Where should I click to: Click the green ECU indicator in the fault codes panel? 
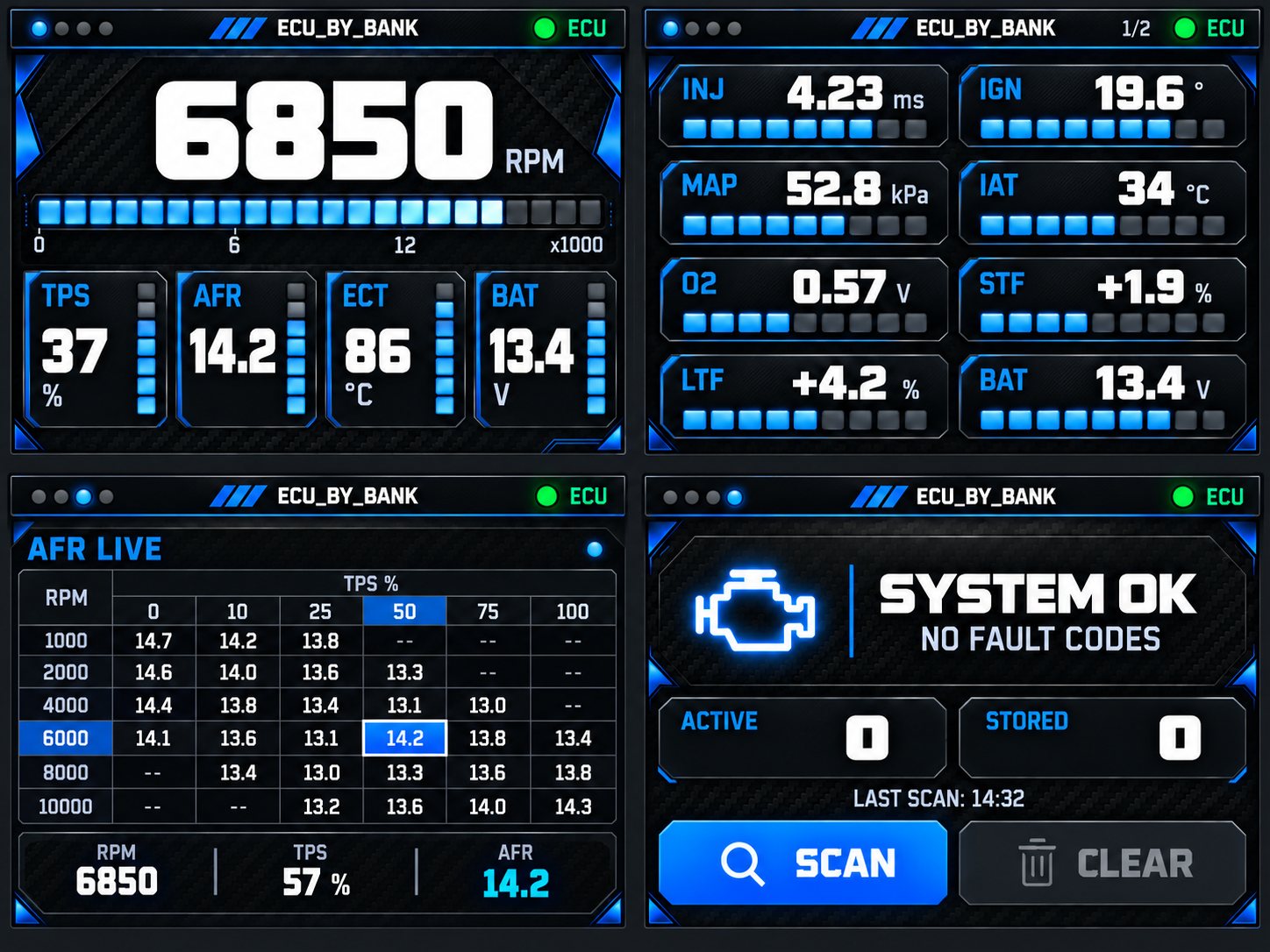[x=1183, y=497]
